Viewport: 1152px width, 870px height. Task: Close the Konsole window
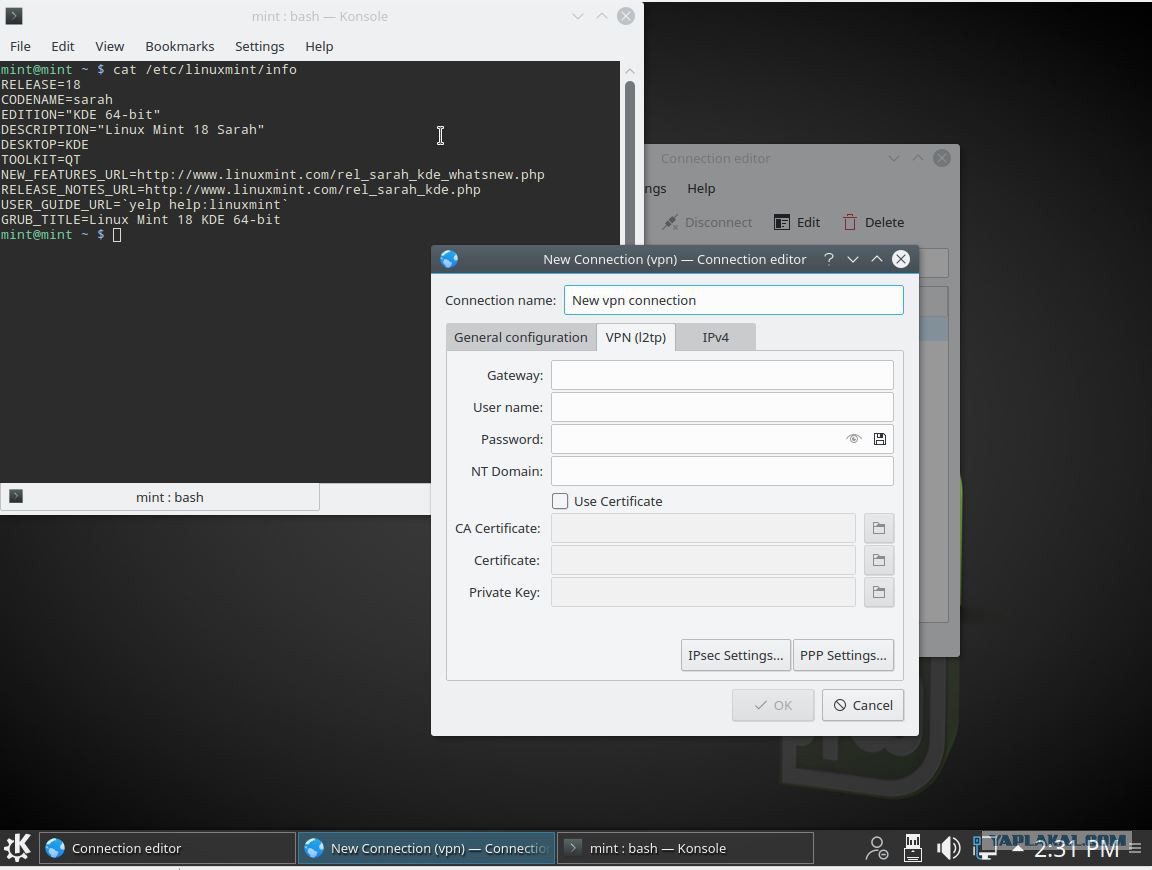pos(626,16)
